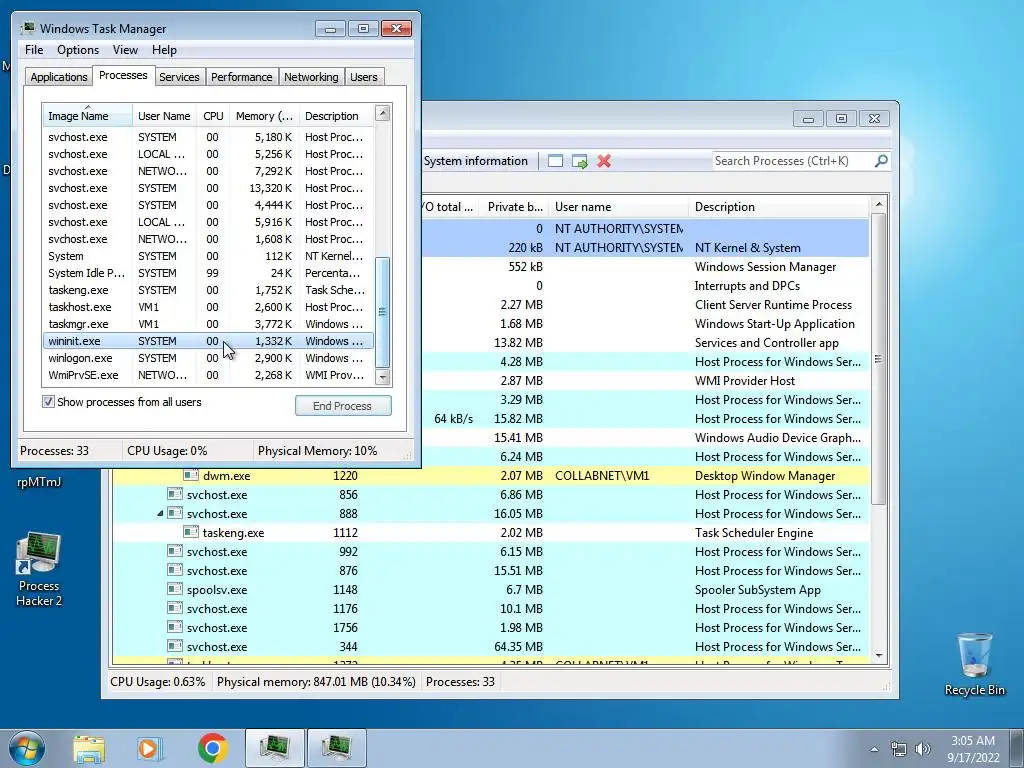Select spoolsv.exe row in Process Hacker
This screenshot has width=1024, height=768.
490,589
